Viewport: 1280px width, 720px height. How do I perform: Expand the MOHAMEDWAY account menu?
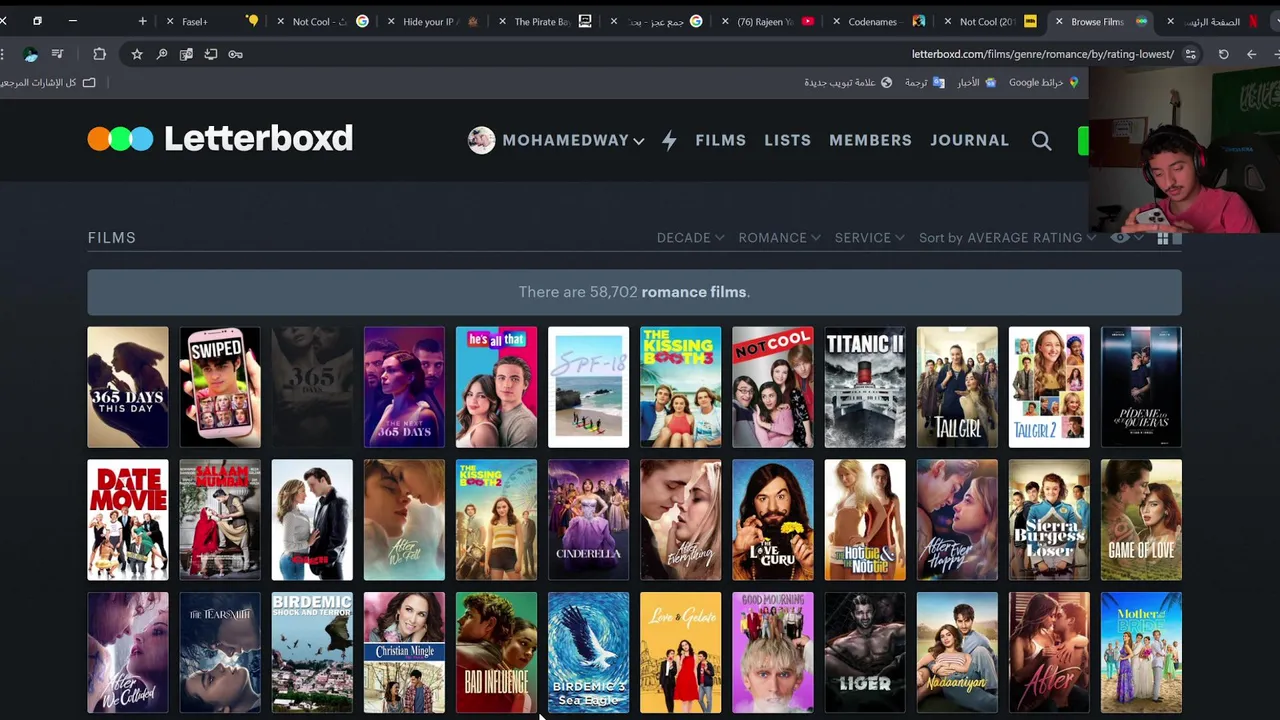click(573, 141)
